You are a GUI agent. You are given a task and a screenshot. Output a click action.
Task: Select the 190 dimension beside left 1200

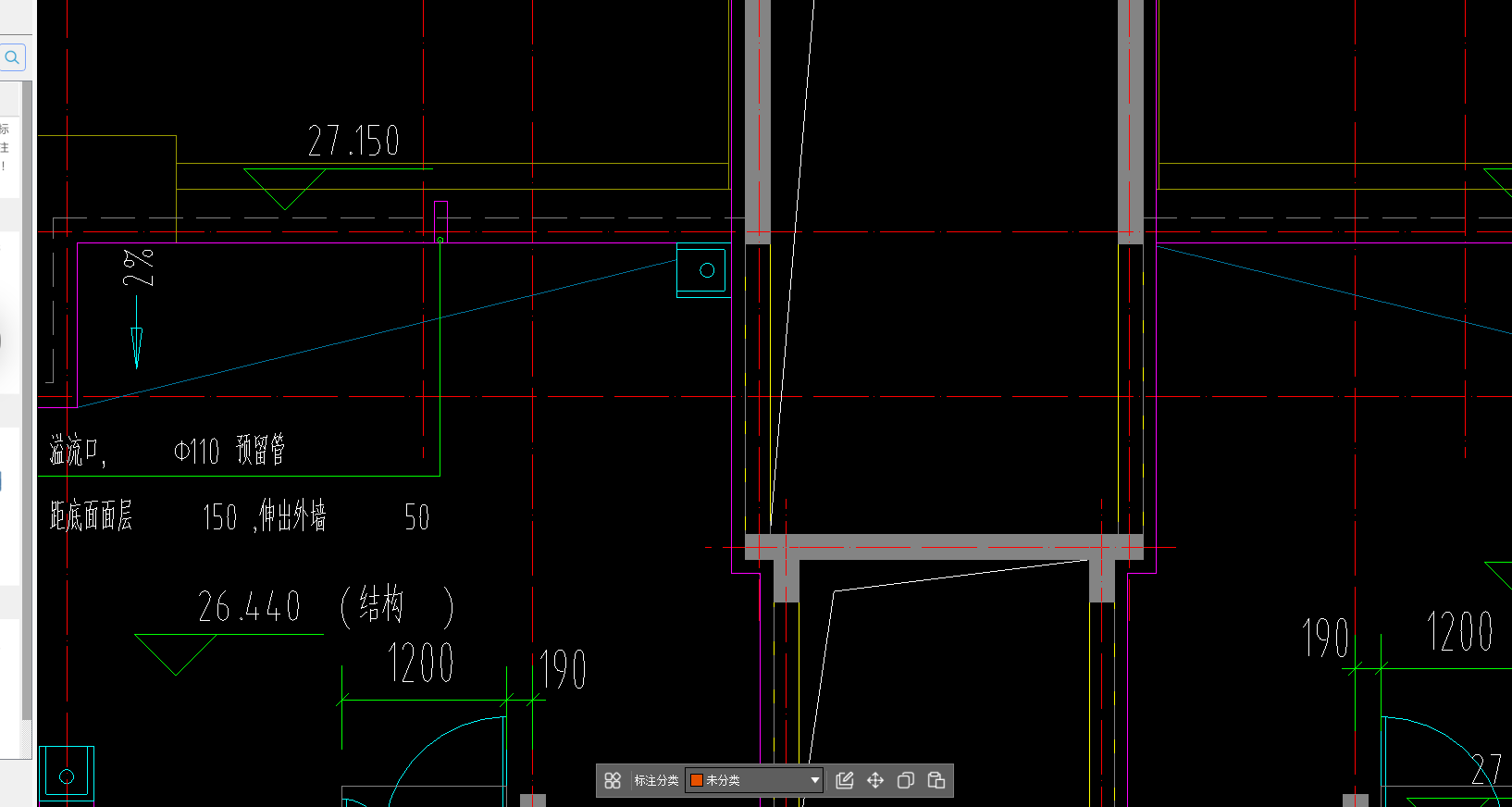[563, 669]
